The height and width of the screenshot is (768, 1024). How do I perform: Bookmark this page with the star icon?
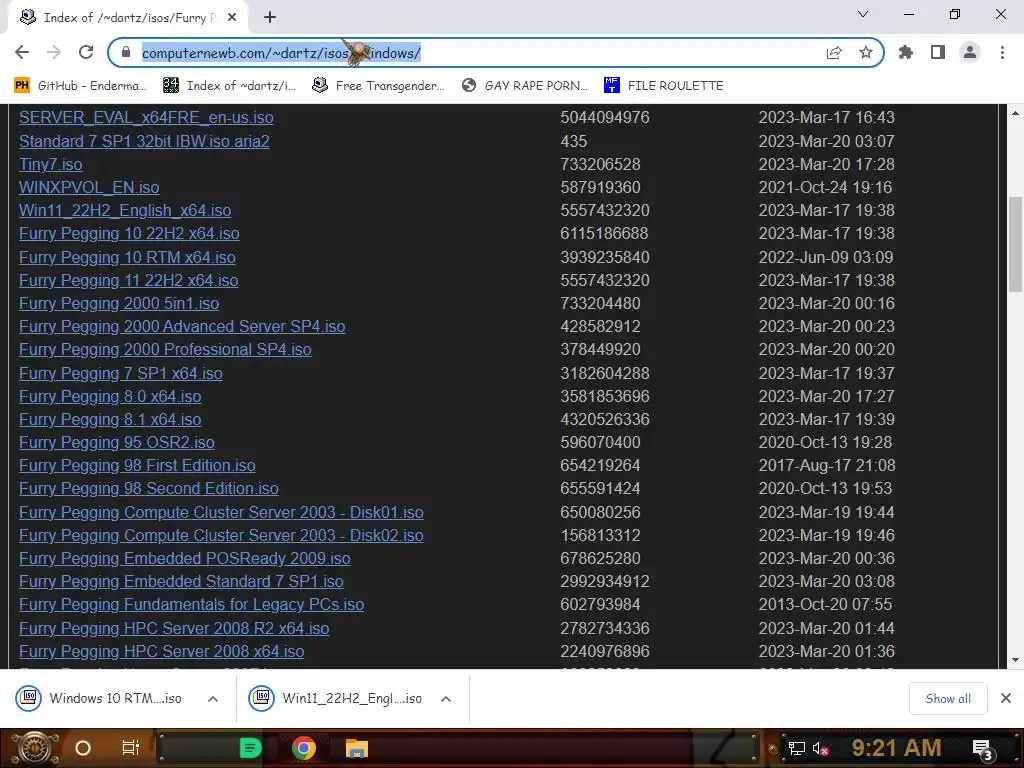866,52
